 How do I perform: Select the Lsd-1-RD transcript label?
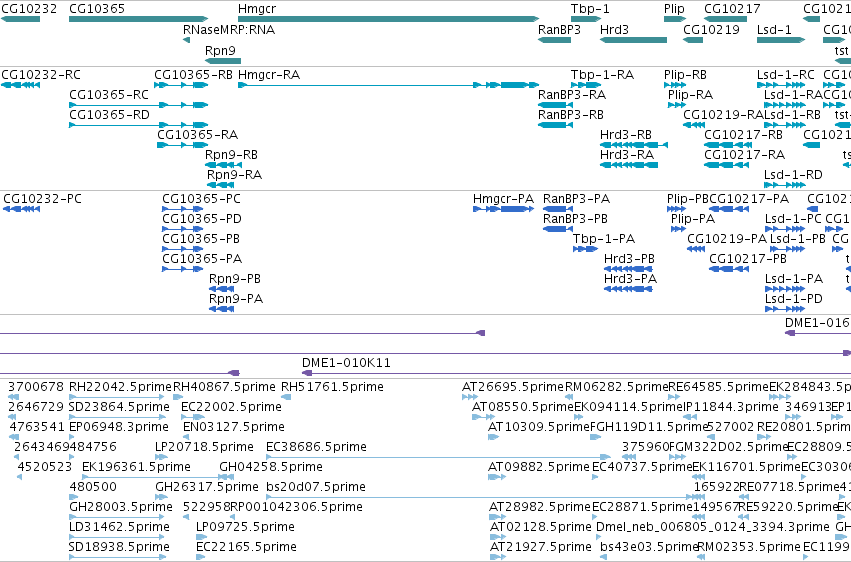point(793,175)
